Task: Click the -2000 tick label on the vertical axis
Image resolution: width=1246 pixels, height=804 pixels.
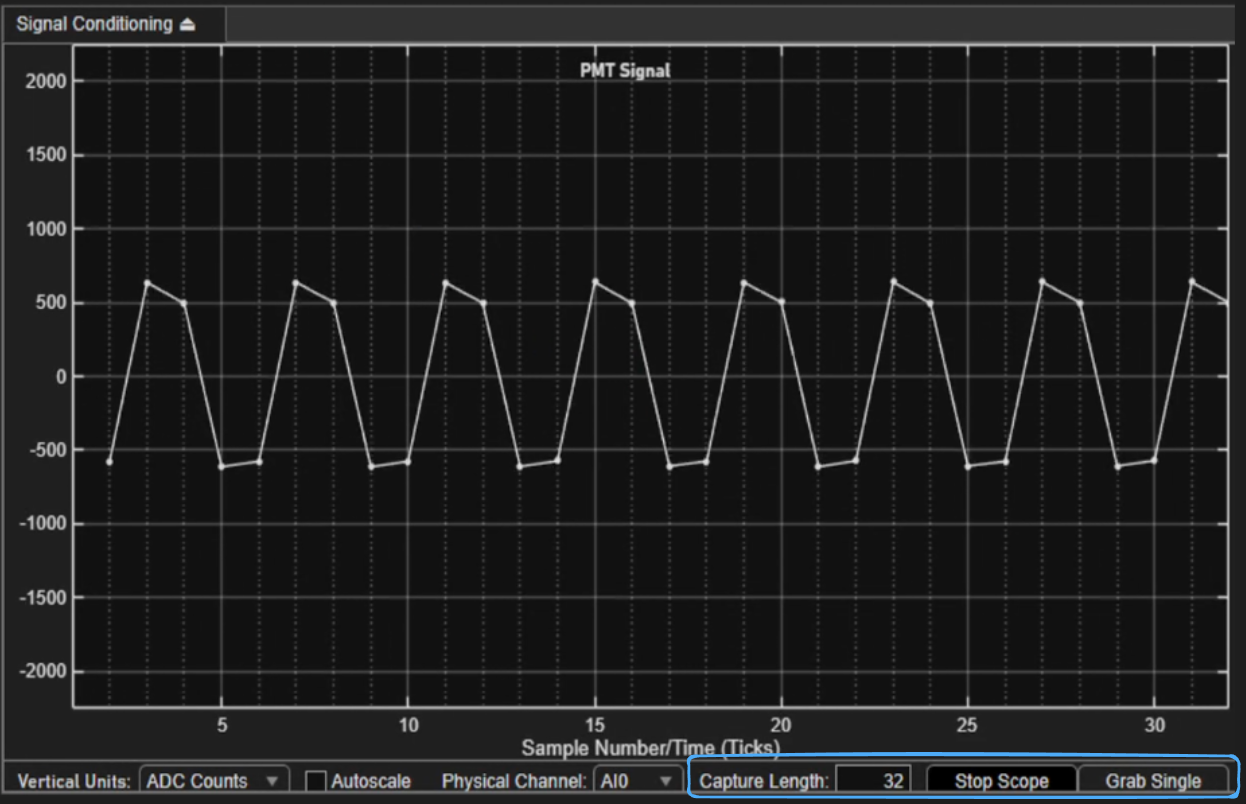Action: tap(42, 672)
